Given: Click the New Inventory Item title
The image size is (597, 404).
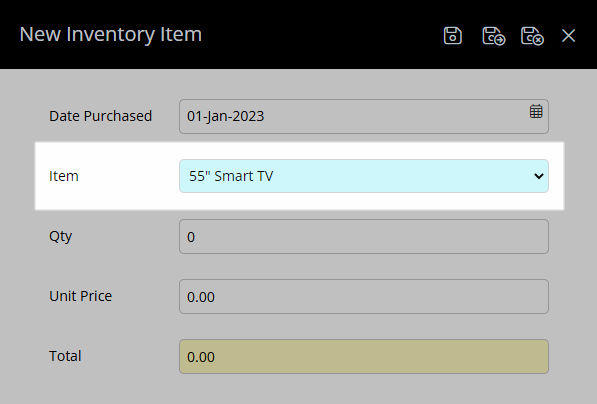Looking at the screenshot, I should [x=110, y=34].
